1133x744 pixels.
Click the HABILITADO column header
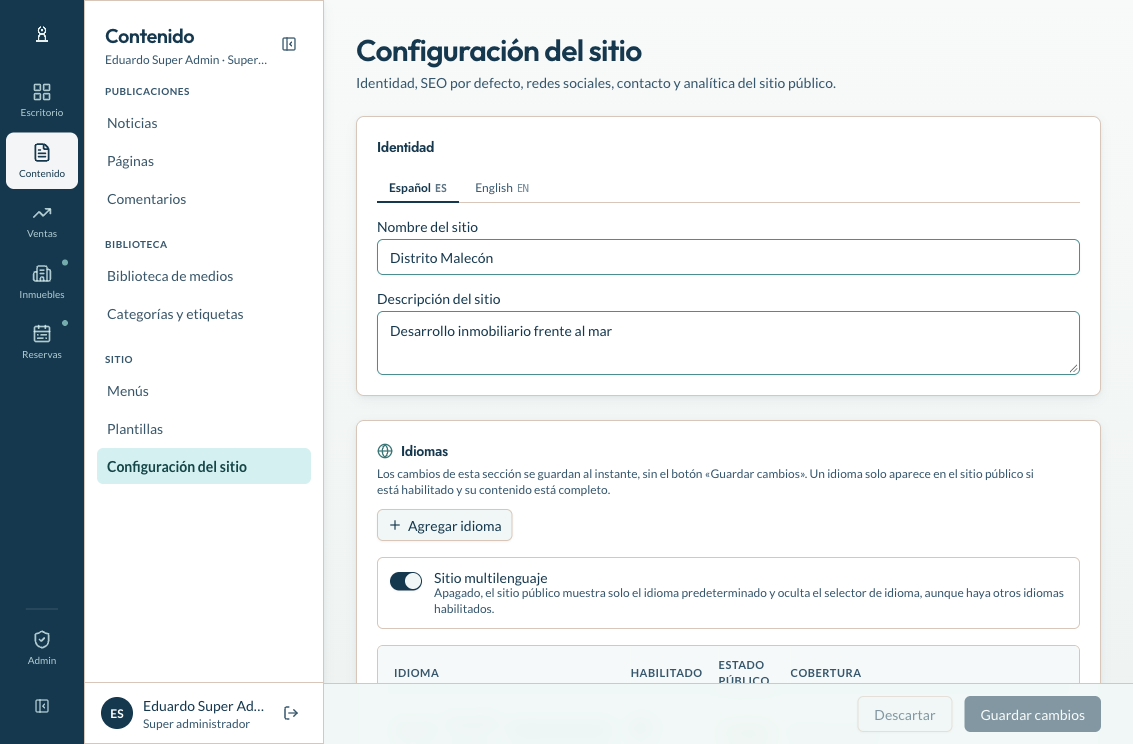pos(666,673)
